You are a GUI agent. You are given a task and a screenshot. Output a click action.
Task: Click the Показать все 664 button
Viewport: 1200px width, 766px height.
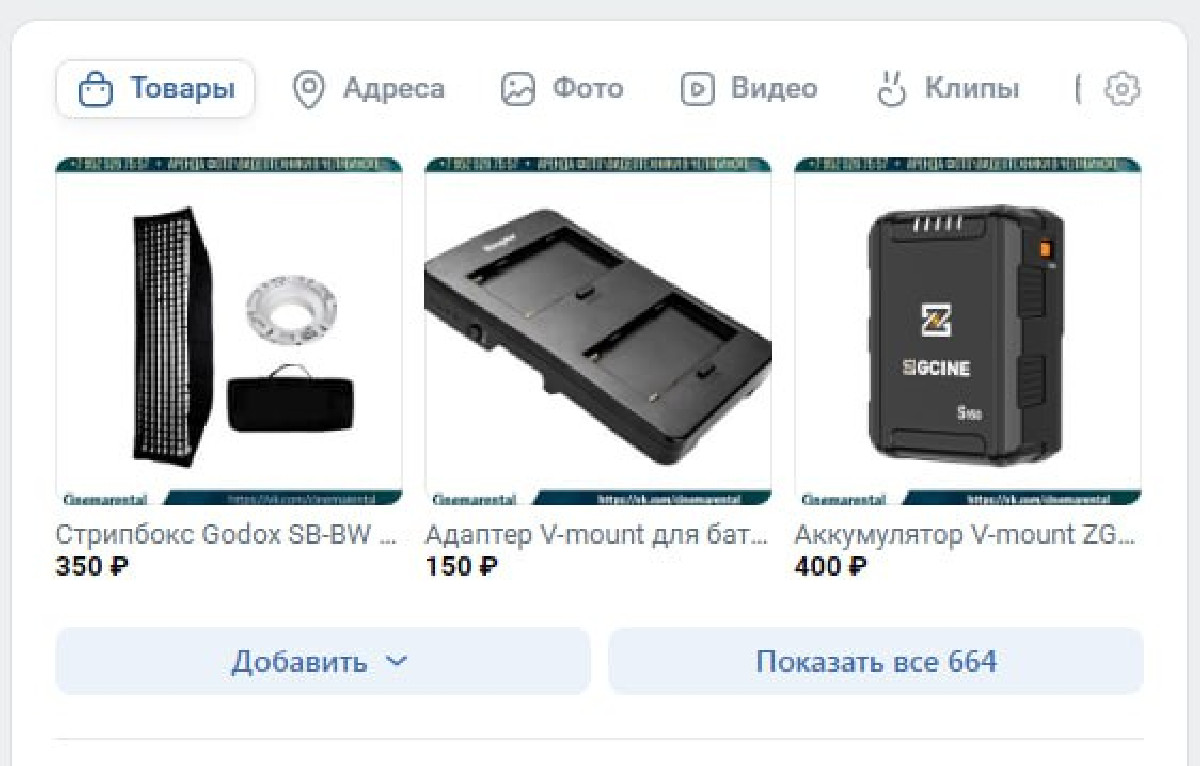tap(876, 661)
